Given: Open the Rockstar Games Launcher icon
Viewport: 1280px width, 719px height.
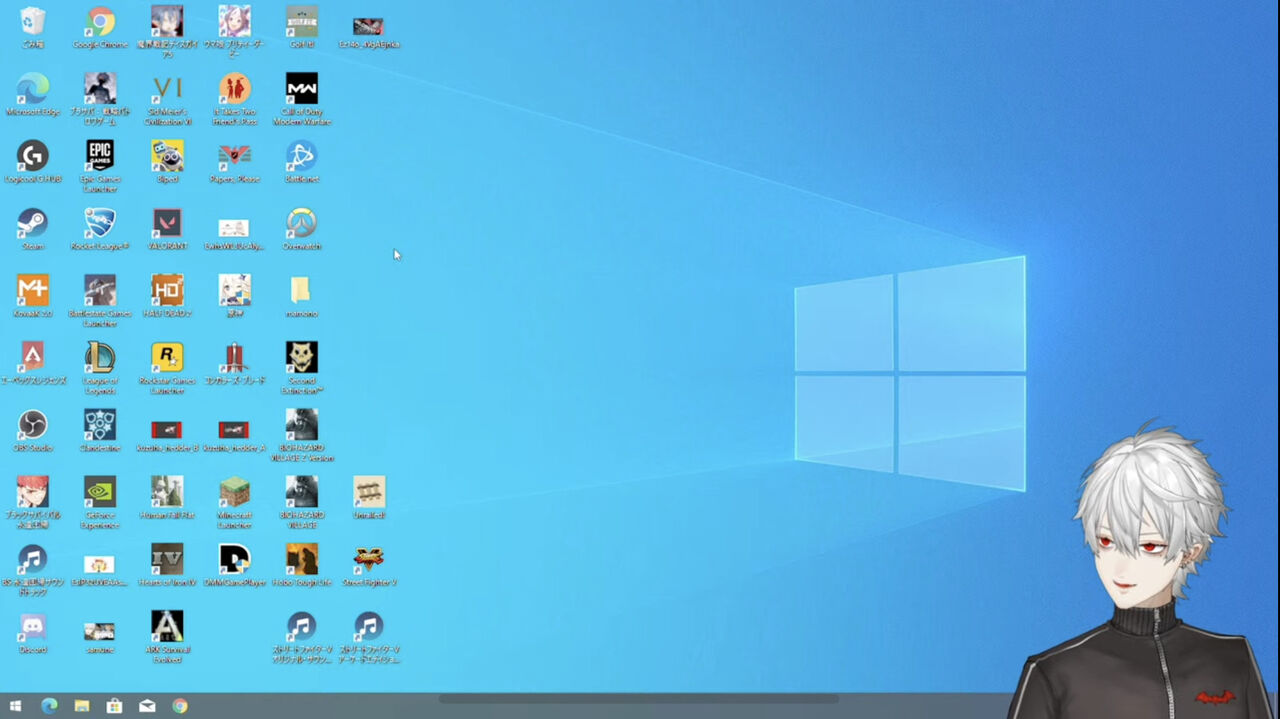Looking at the screenshot, I should pos(167,357).
